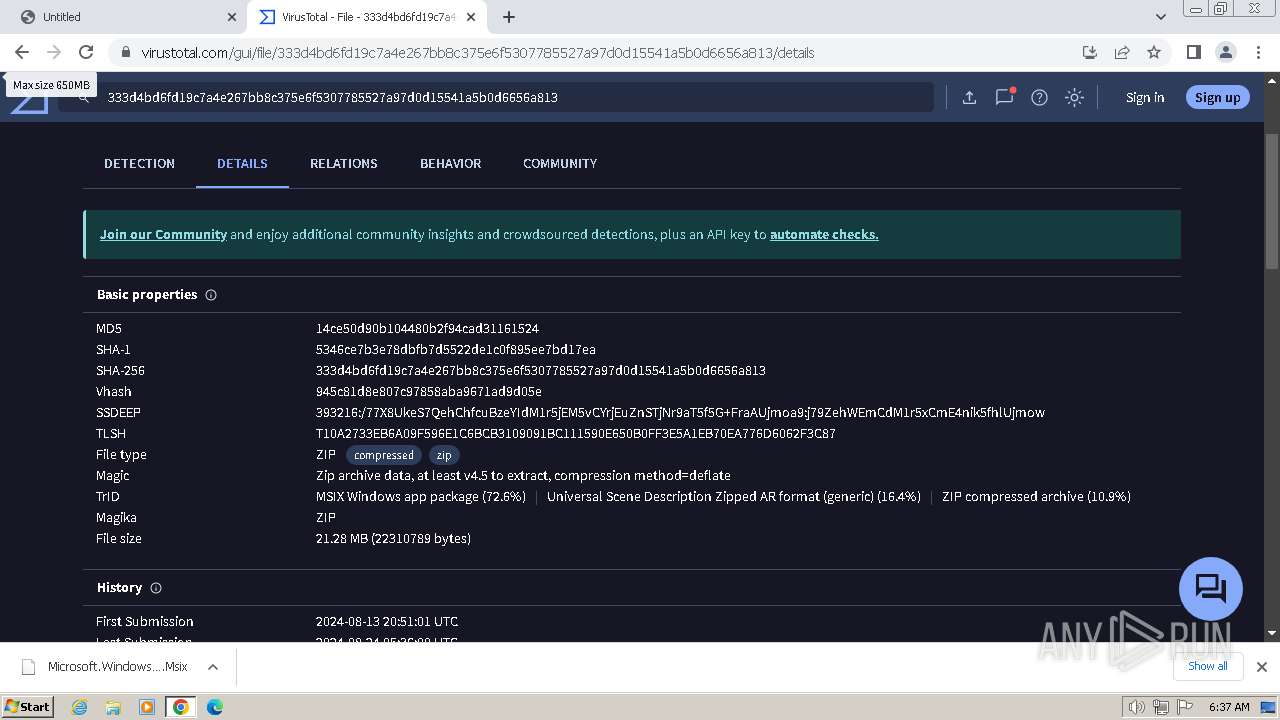Switch to the Untitled browser tab
Screen dimensions: 1280x720
click(122, 17)
